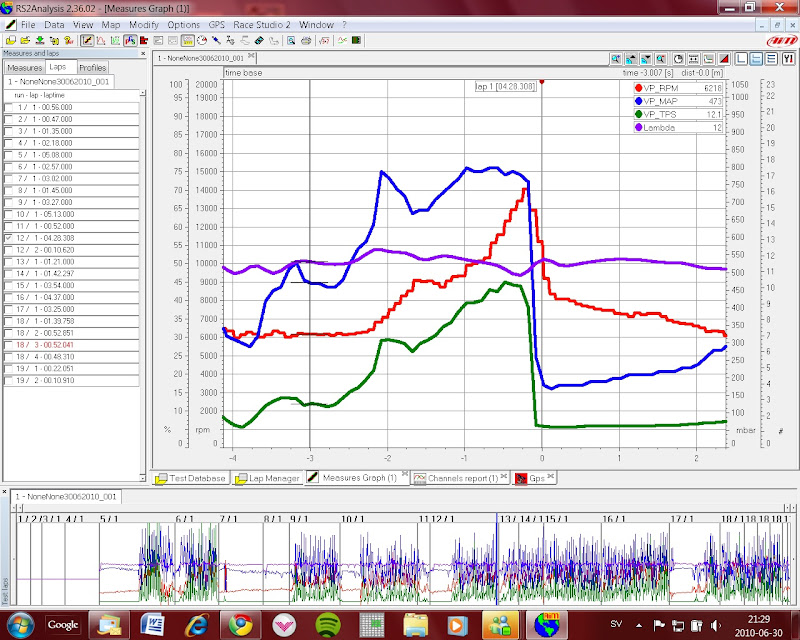Click the stopwatch split times toolbar icon

tap(202, 40)
